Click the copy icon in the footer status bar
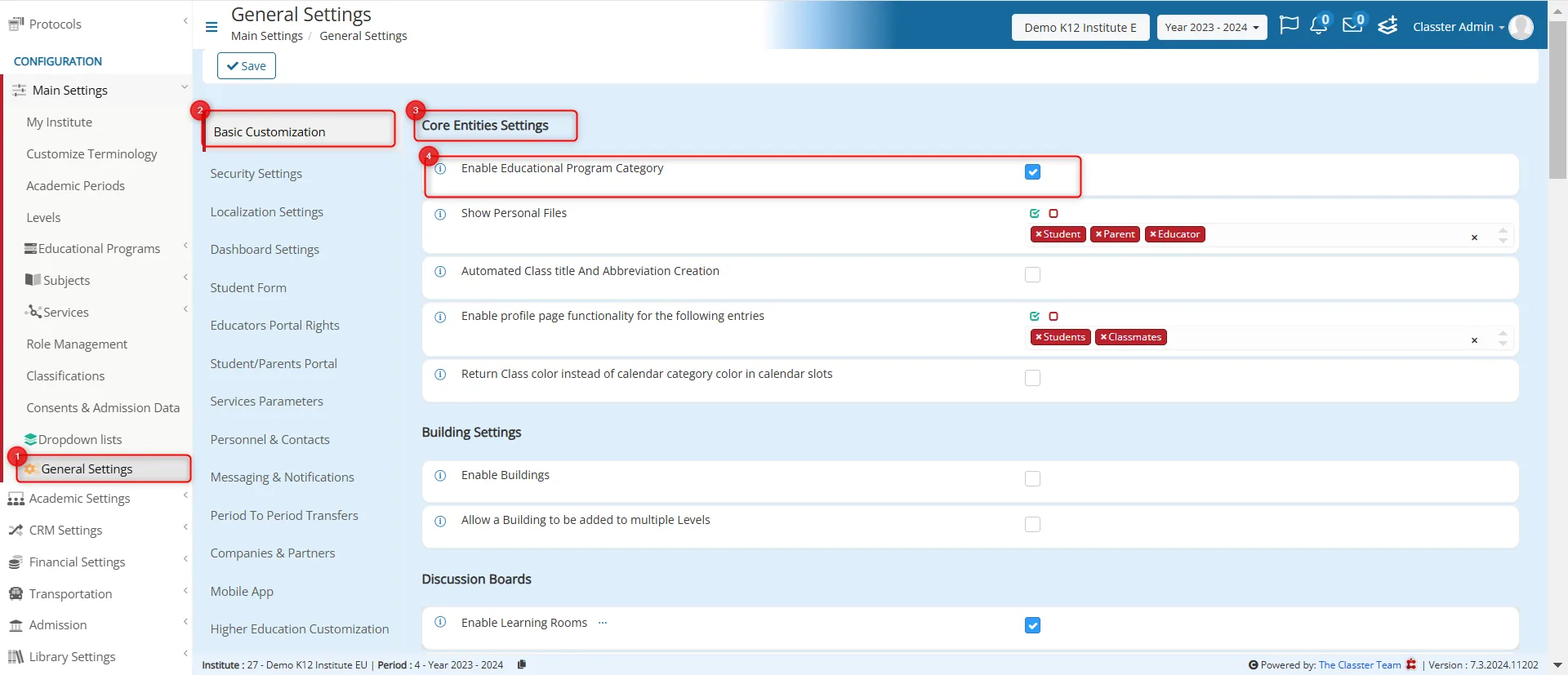 (521, 664)
